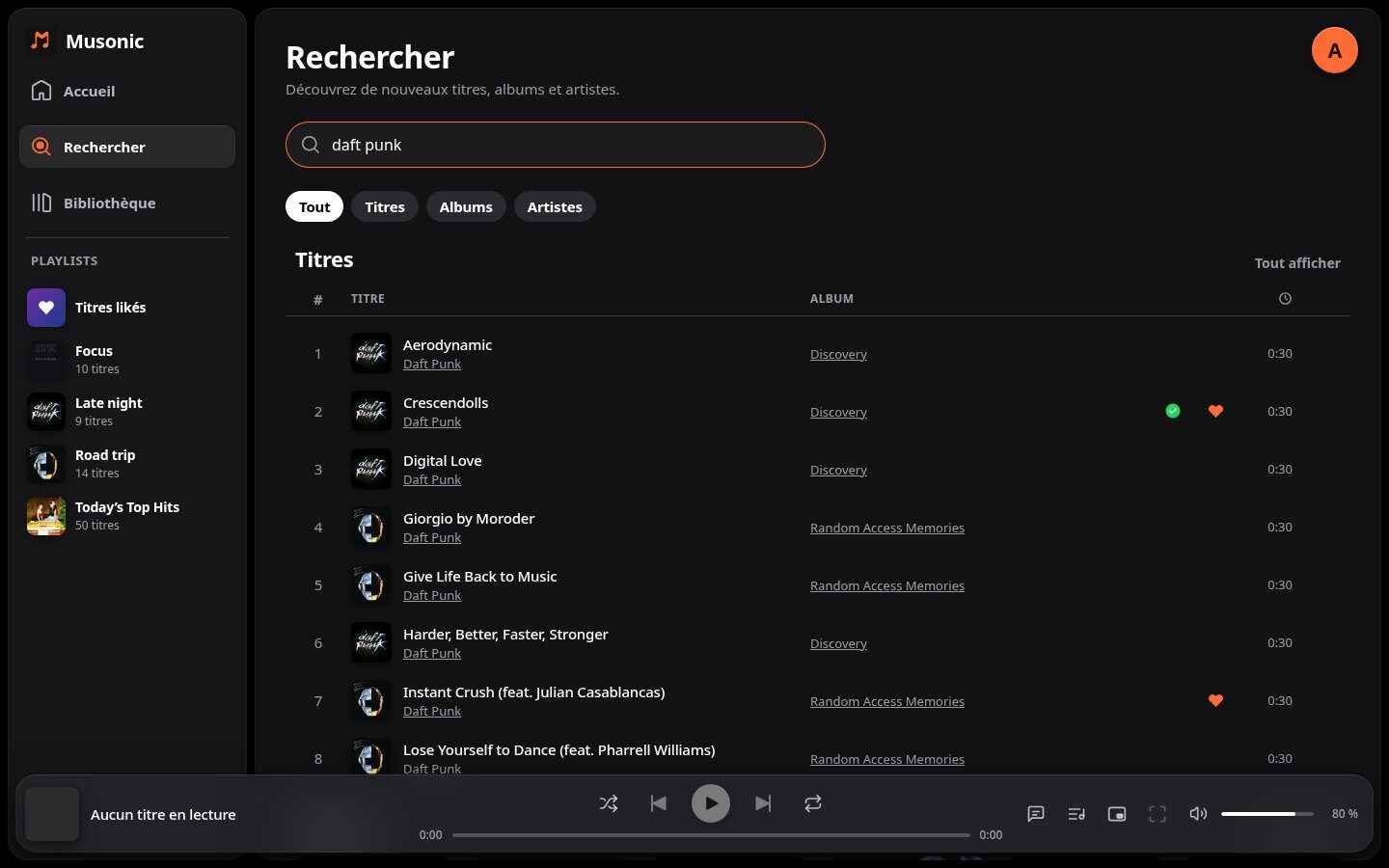Skip to next track
Screen dimensions: 1389x868
pyautogui.click(x=763, y=803)
